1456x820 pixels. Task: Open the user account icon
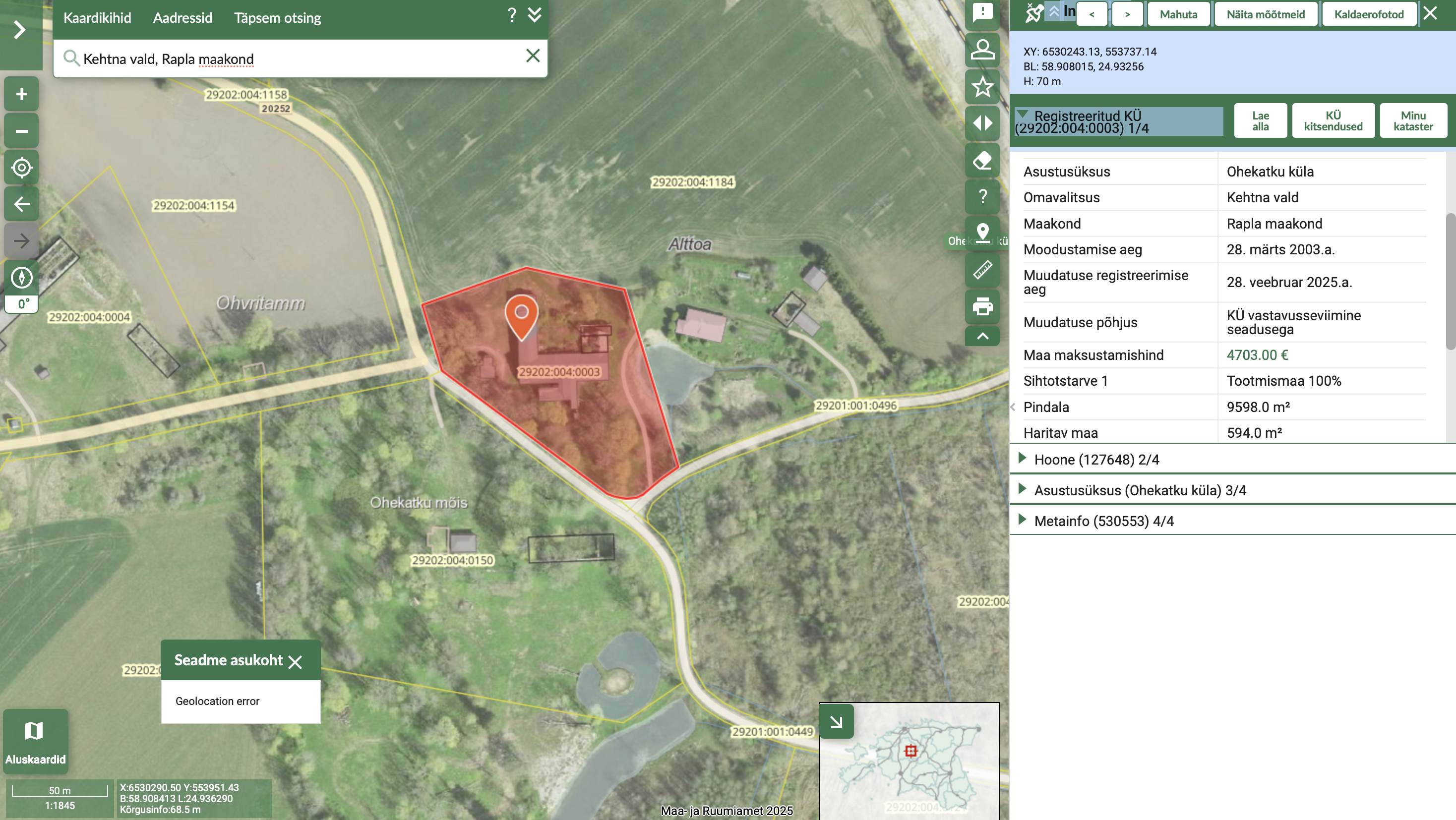pos(982,50)
